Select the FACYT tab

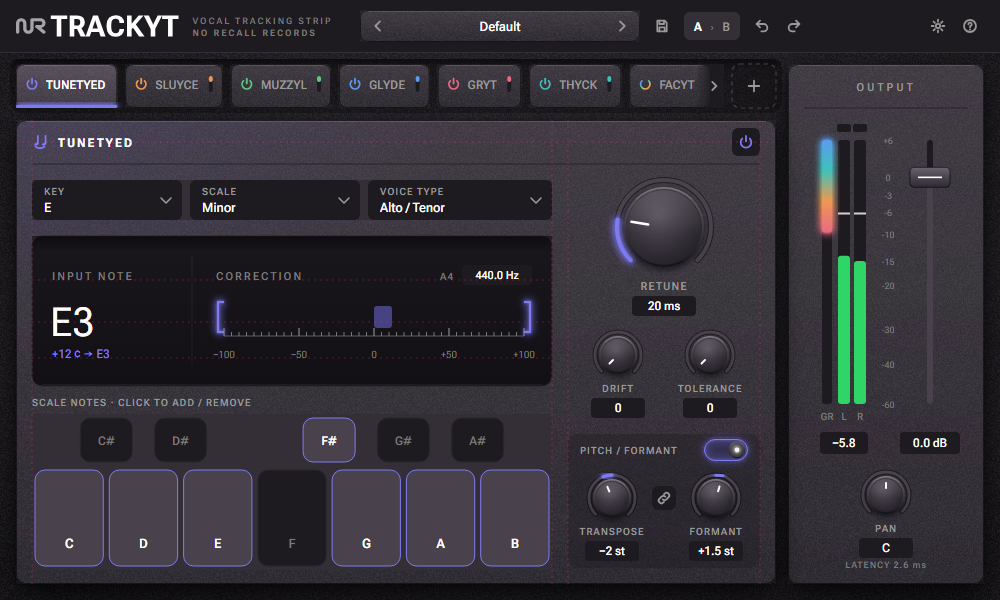click(670, 85)
